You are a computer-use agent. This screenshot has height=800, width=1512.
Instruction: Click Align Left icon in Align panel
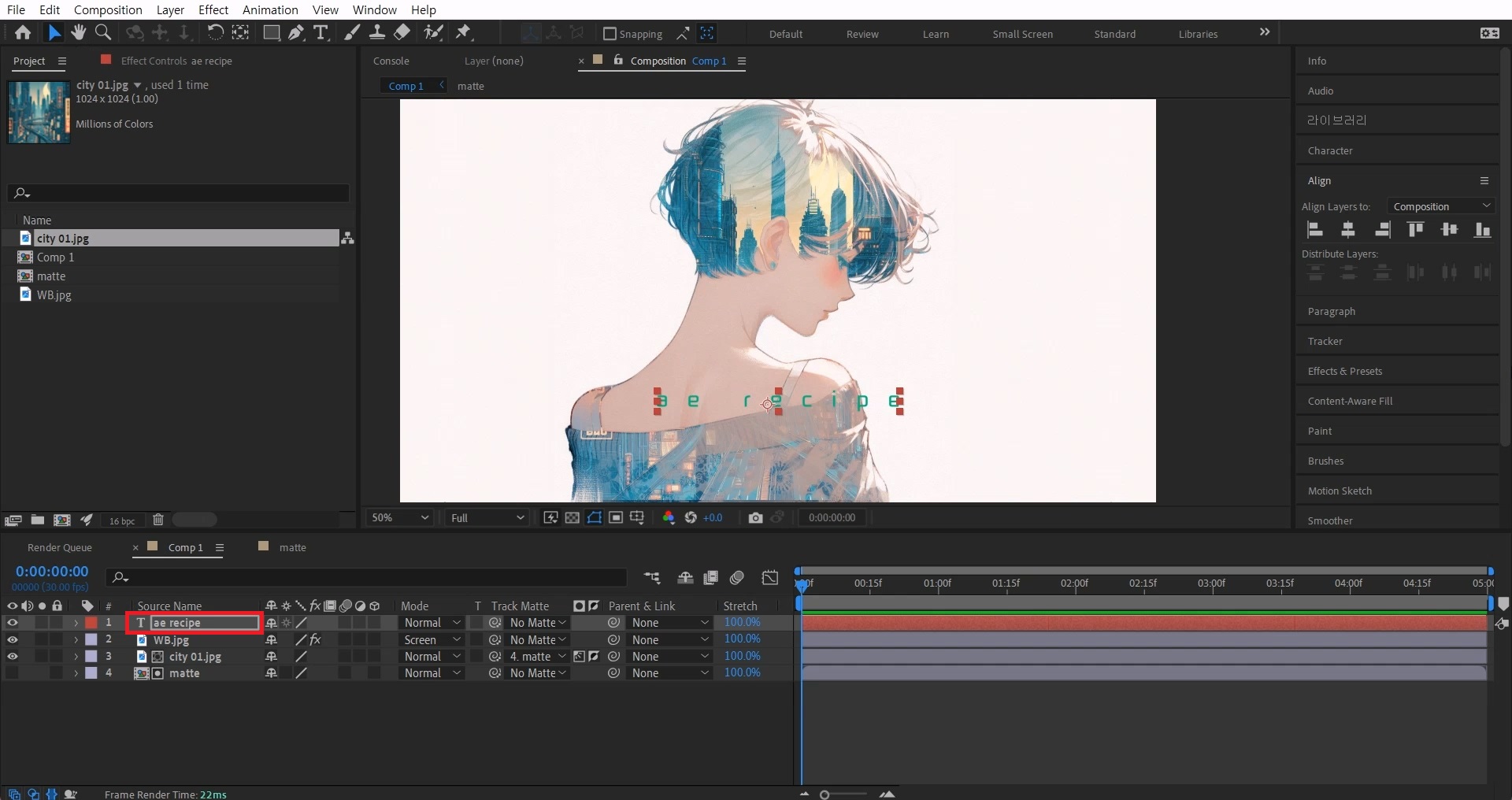tap(1314, 229)
